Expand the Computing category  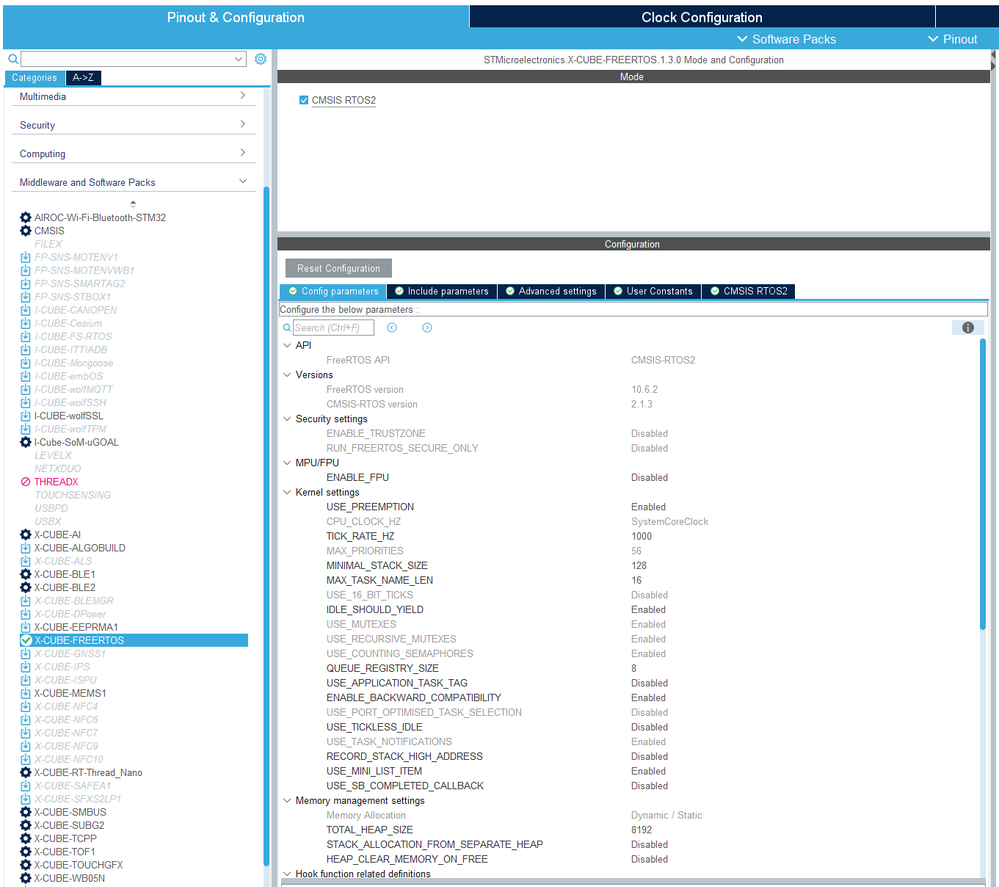point(243,152)
